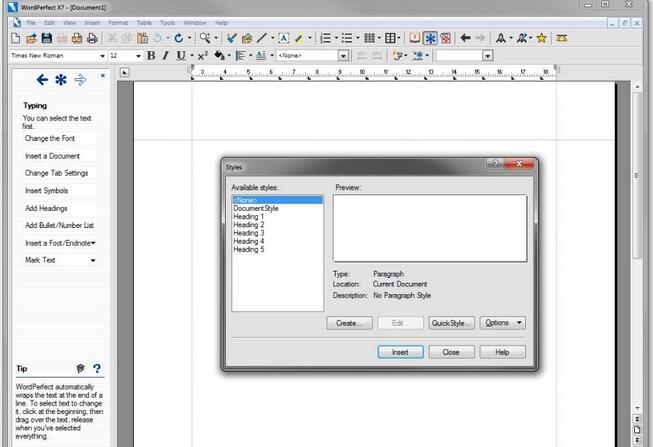Open the File menu
This screenshot has width=653, height=447.
tap(31, 23)
